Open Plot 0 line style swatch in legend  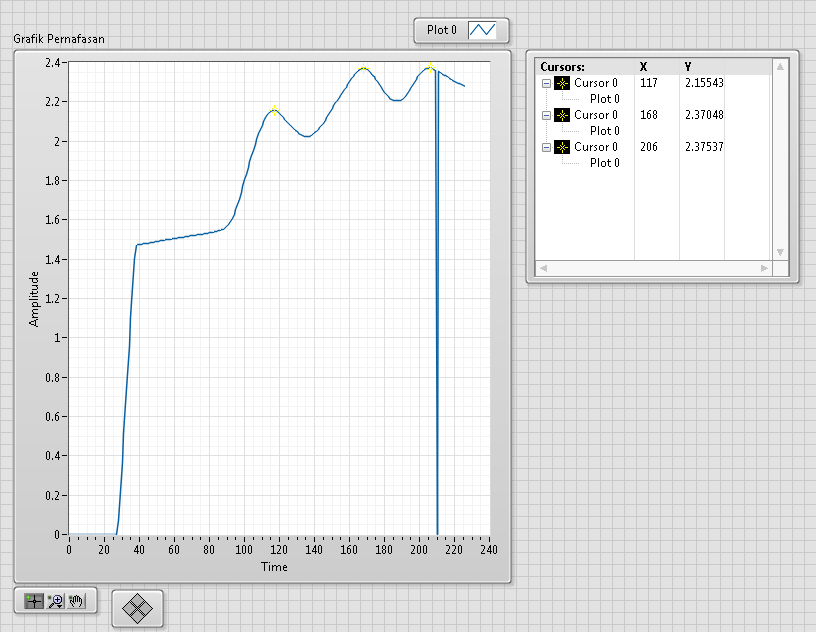pos(482,30)
